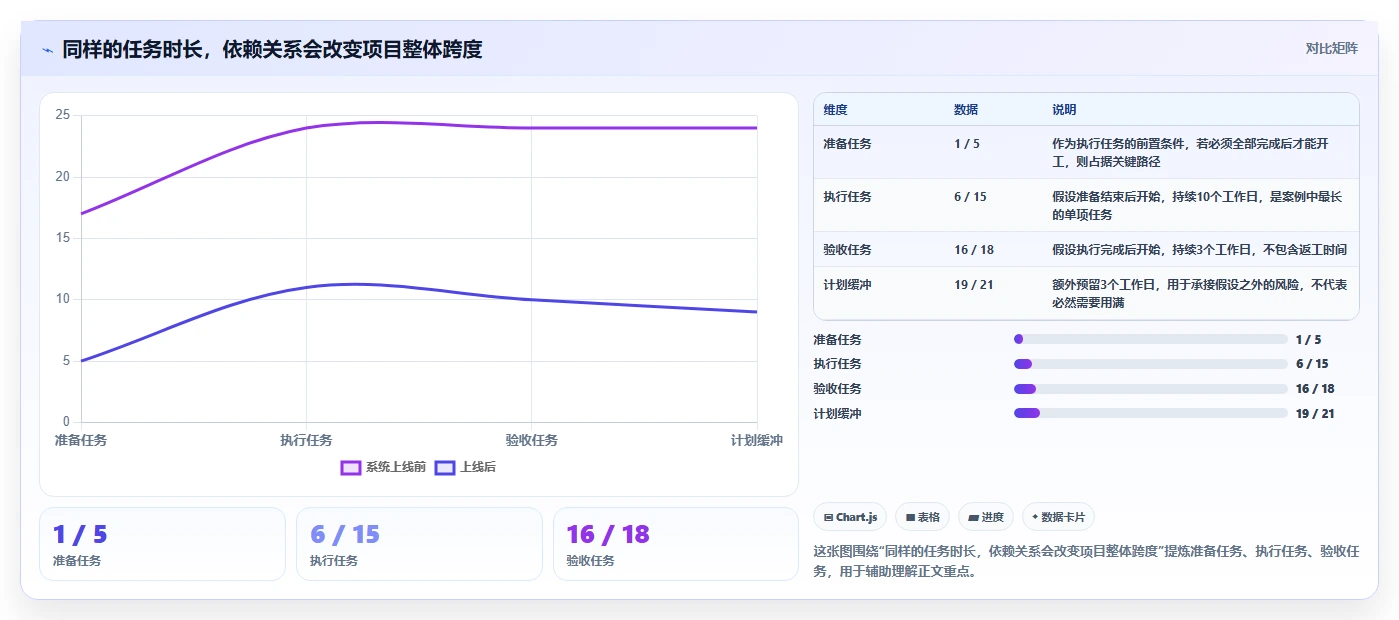The image size is (1399, 620).
Task: Click the panel title 同样的任务时长
Action: pyautogui.click(x=272, y=49)
